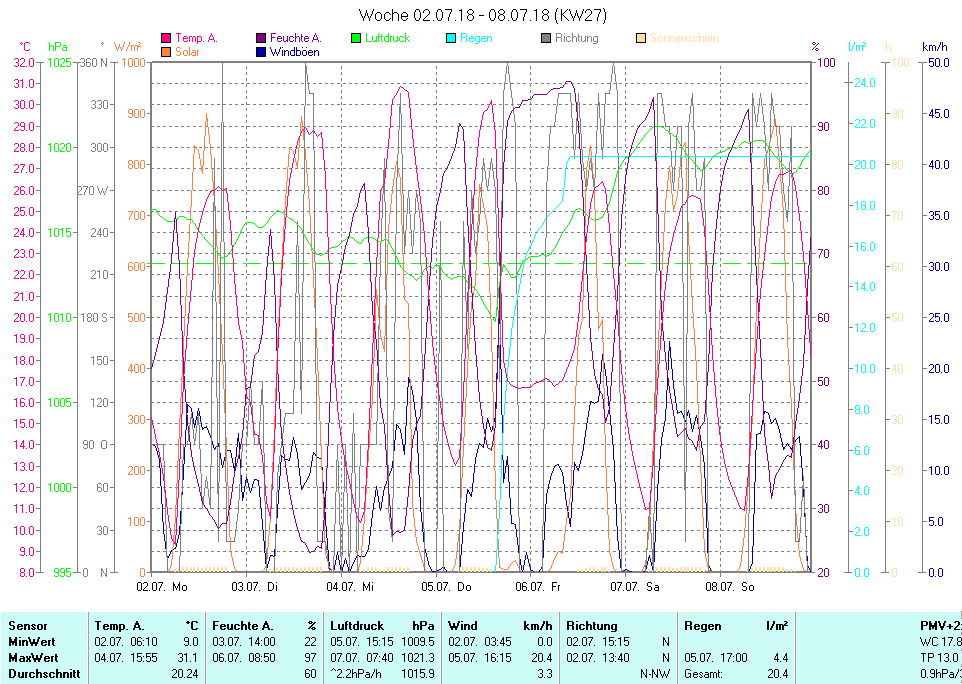Screen dimensions: 962x684
Task: Click the '50.0' wind speed axis label
Action: (938, 62)
